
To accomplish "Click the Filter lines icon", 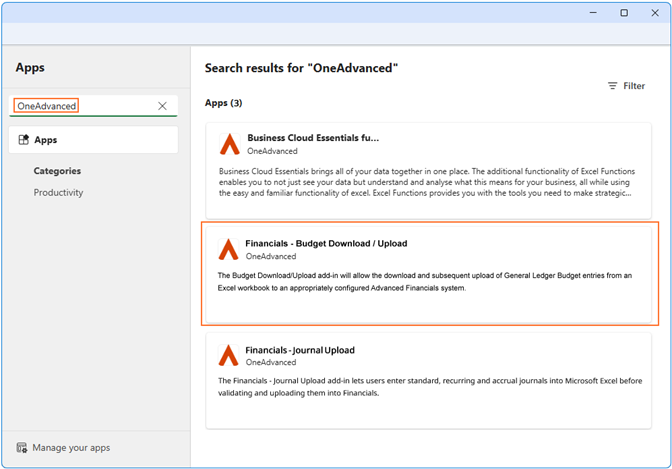I will pos(612,86).
